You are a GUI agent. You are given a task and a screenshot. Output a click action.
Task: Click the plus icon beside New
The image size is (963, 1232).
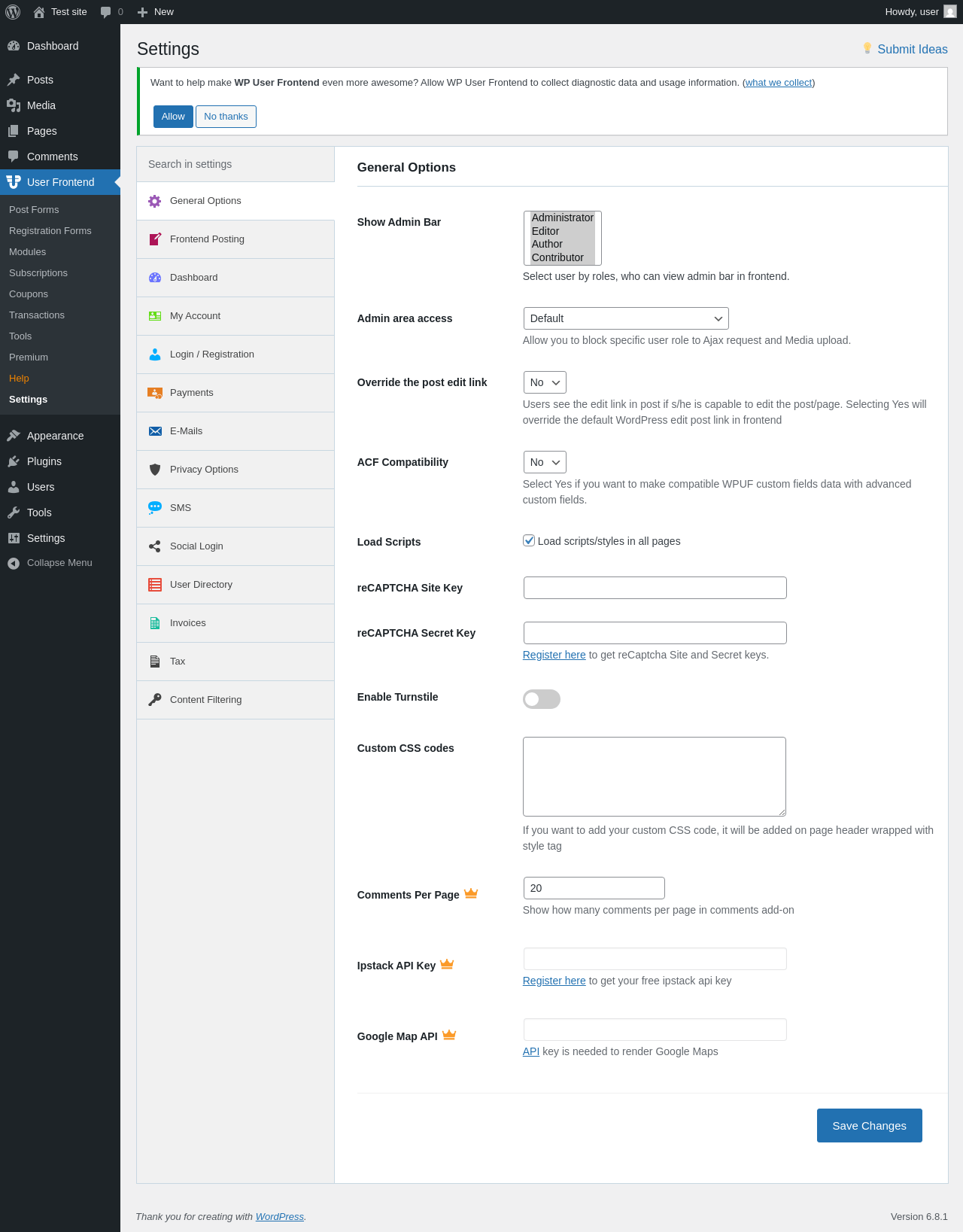(x=142, y=12)
